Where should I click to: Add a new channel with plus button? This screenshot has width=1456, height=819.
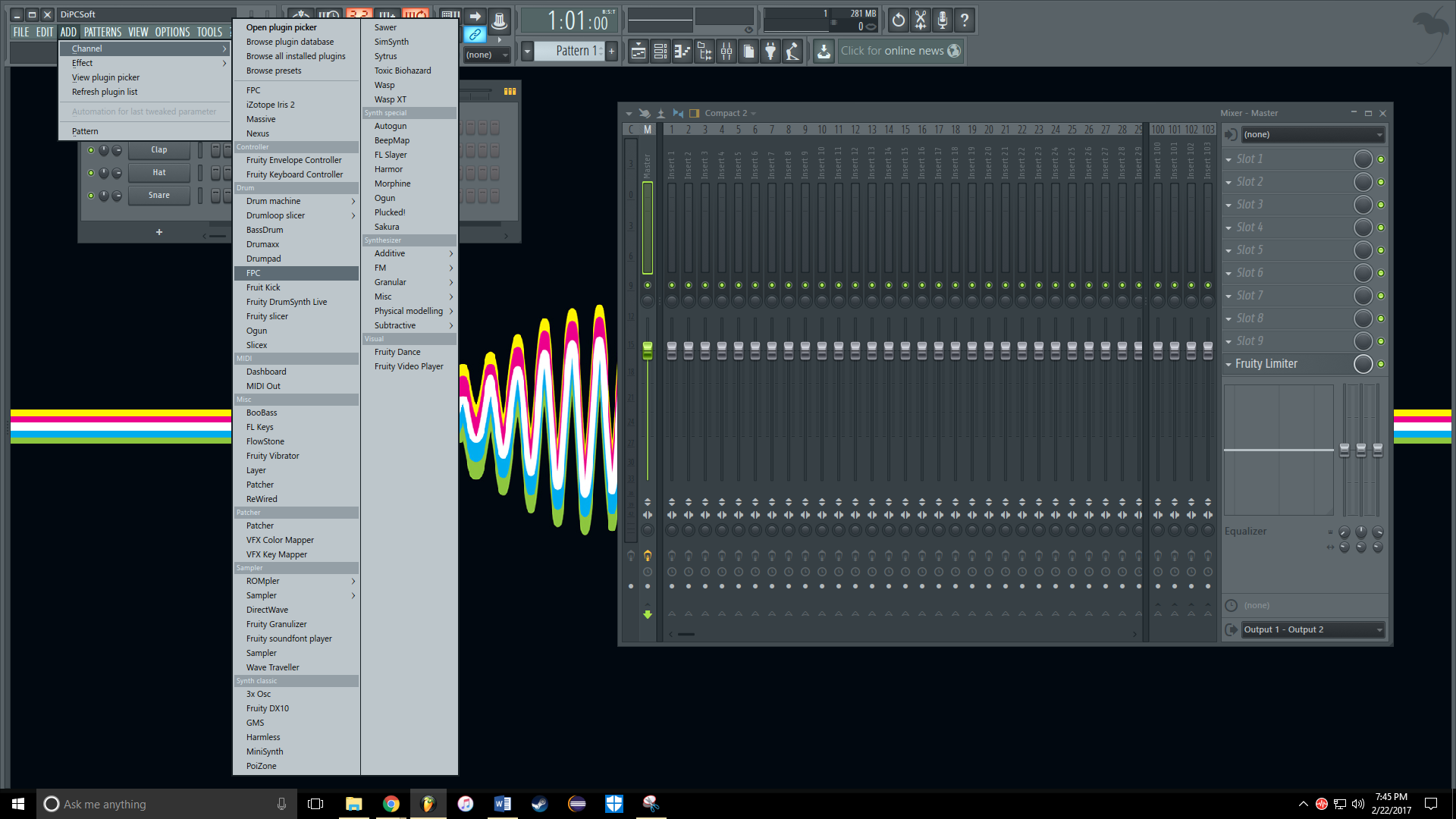158,232
